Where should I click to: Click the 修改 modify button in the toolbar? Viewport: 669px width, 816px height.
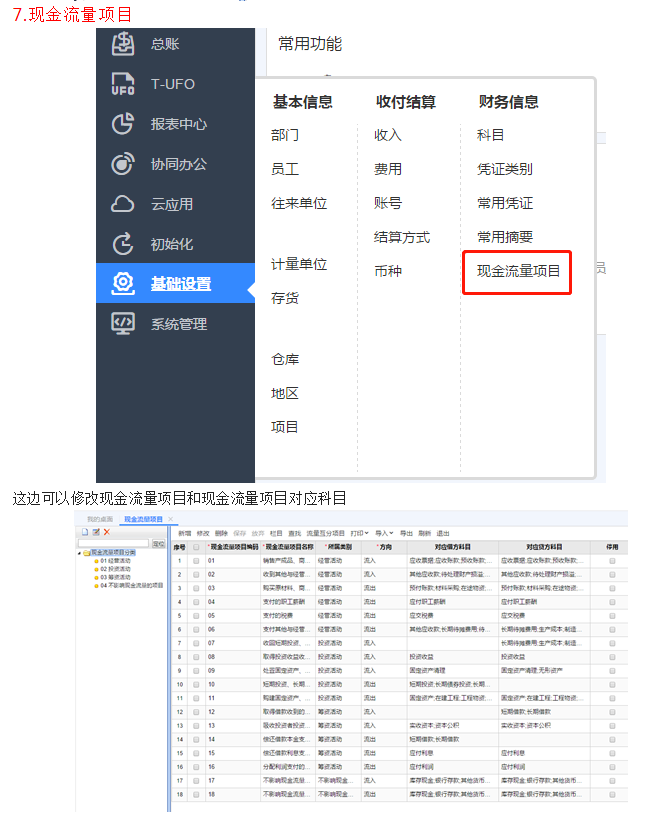[203, 533]
